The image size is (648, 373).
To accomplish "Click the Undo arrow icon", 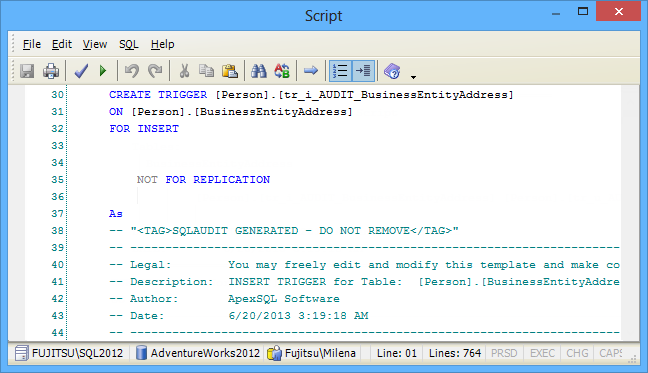I will pyautogui.click(x=132, y=71).
